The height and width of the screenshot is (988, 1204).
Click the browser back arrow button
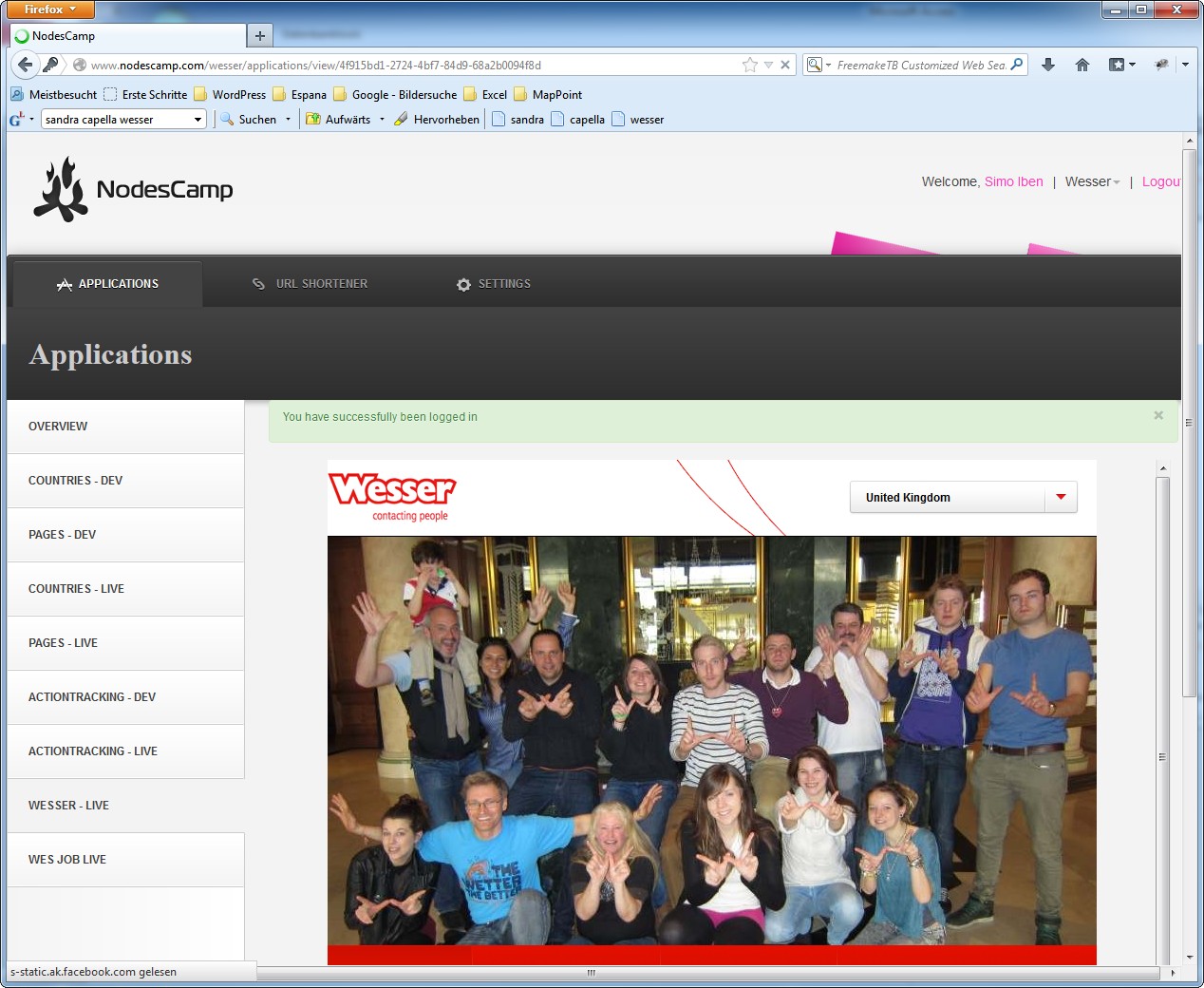coord(25,65)
